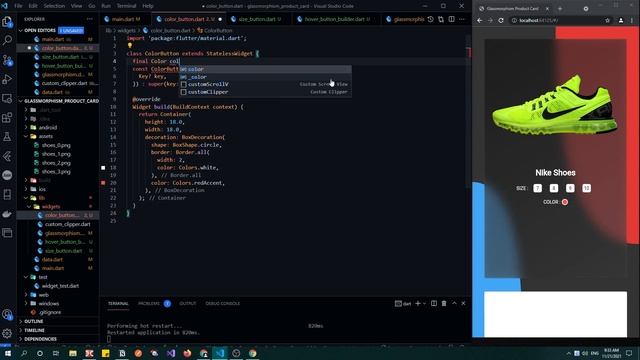Click the red color square on line 20

coord(103,183)
